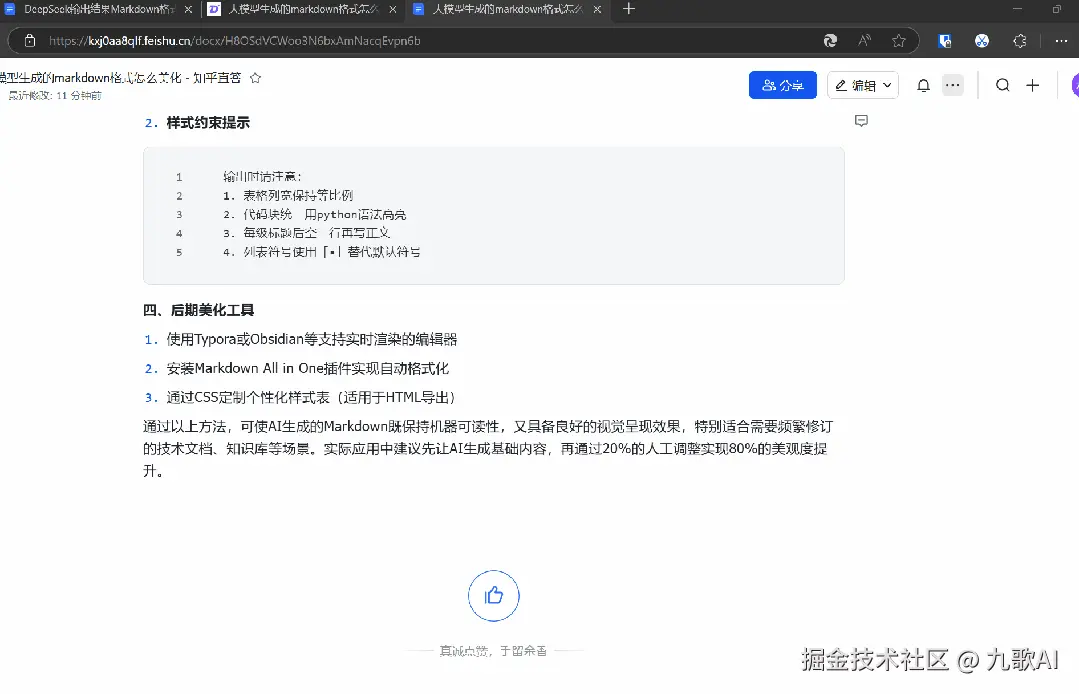The image size is (1079, 694).
Task: Refresh the page with the reload icon
Action: tap(830, 41)
